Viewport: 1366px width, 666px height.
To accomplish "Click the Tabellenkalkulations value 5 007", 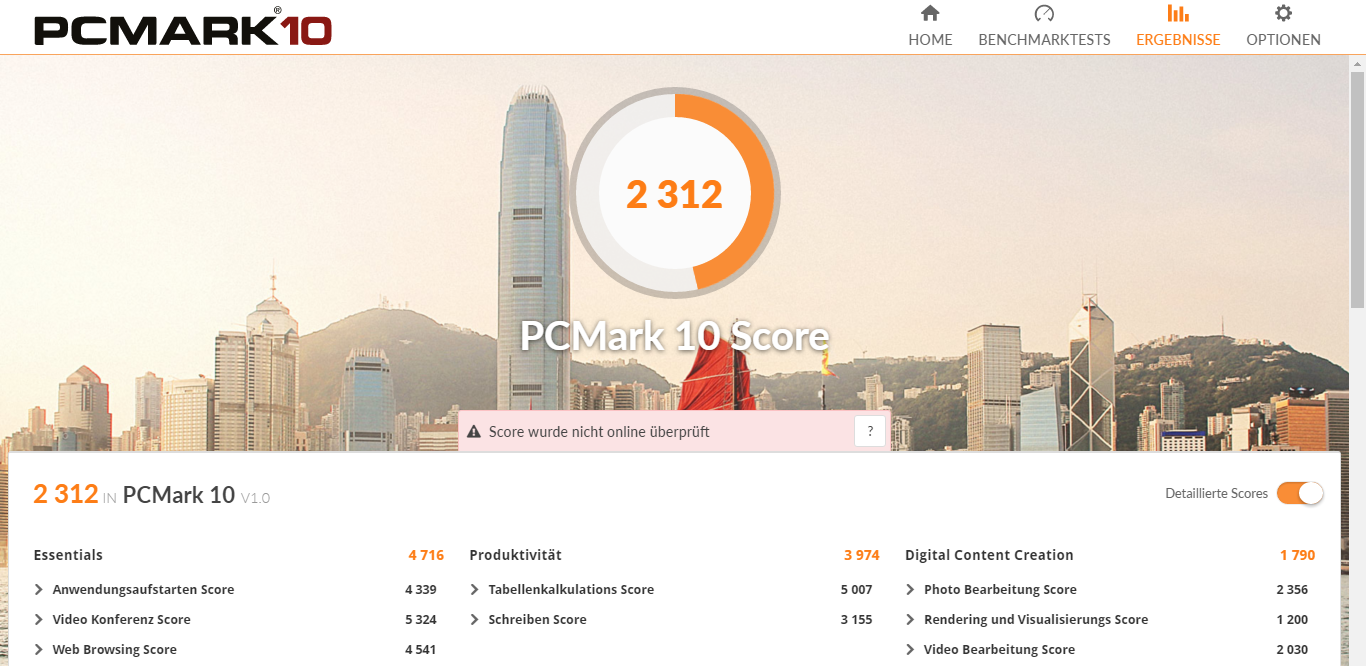I will click(x=856, y=590).
